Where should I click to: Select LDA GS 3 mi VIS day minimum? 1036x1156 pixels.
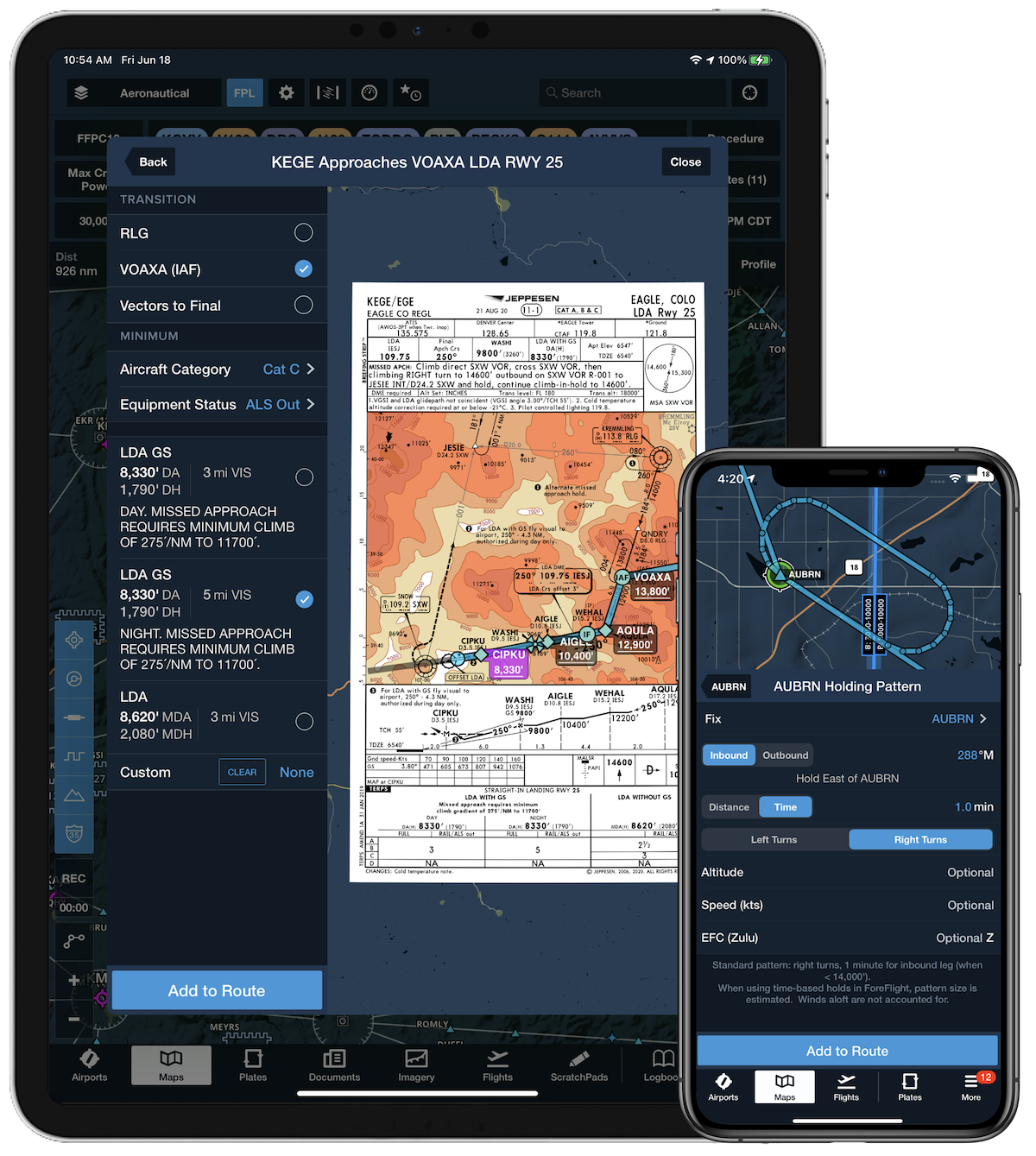pos(305,477)
